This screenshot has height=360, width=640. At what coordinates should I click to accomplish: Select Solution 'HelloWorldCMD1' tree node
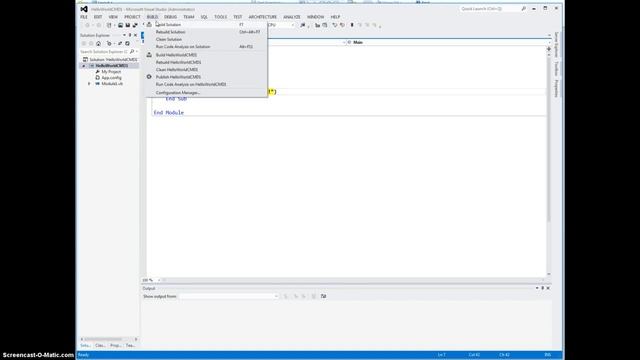[x=110, y=59]
